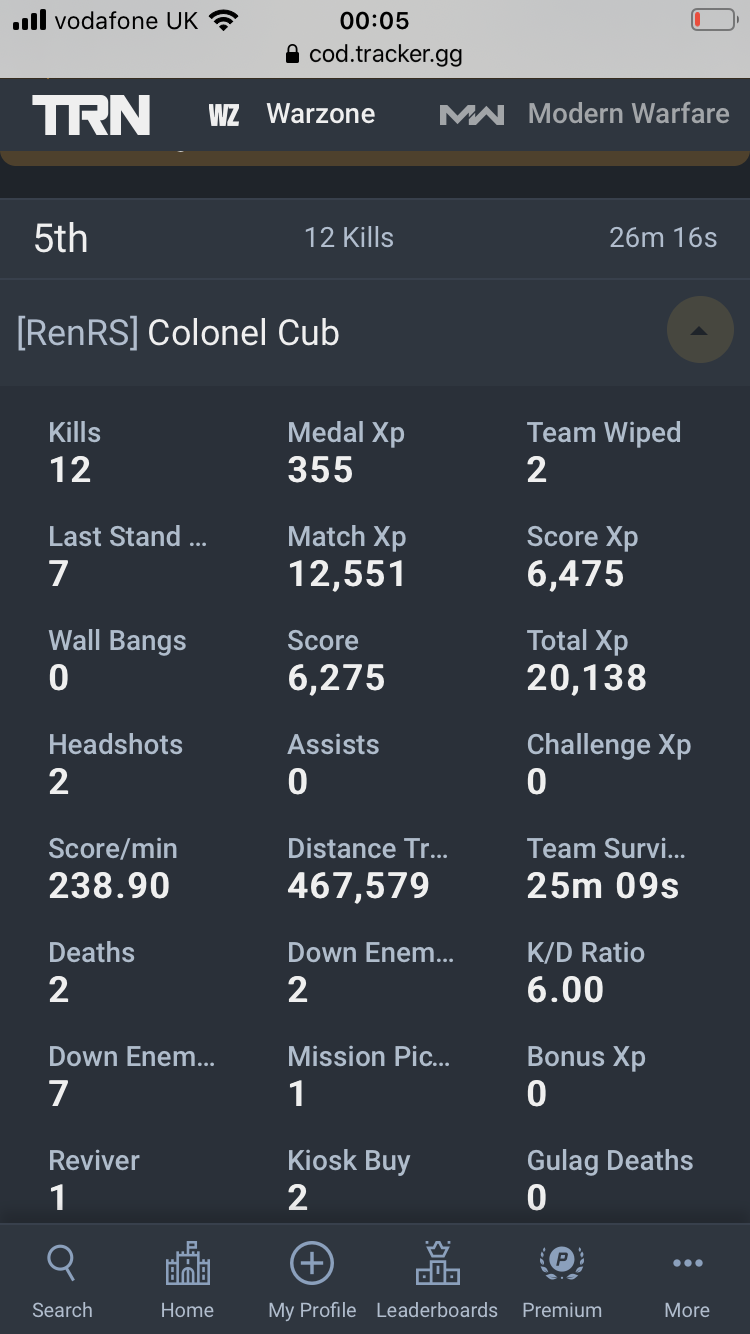Tap the 12 Kills match summary text

point(349,238)
